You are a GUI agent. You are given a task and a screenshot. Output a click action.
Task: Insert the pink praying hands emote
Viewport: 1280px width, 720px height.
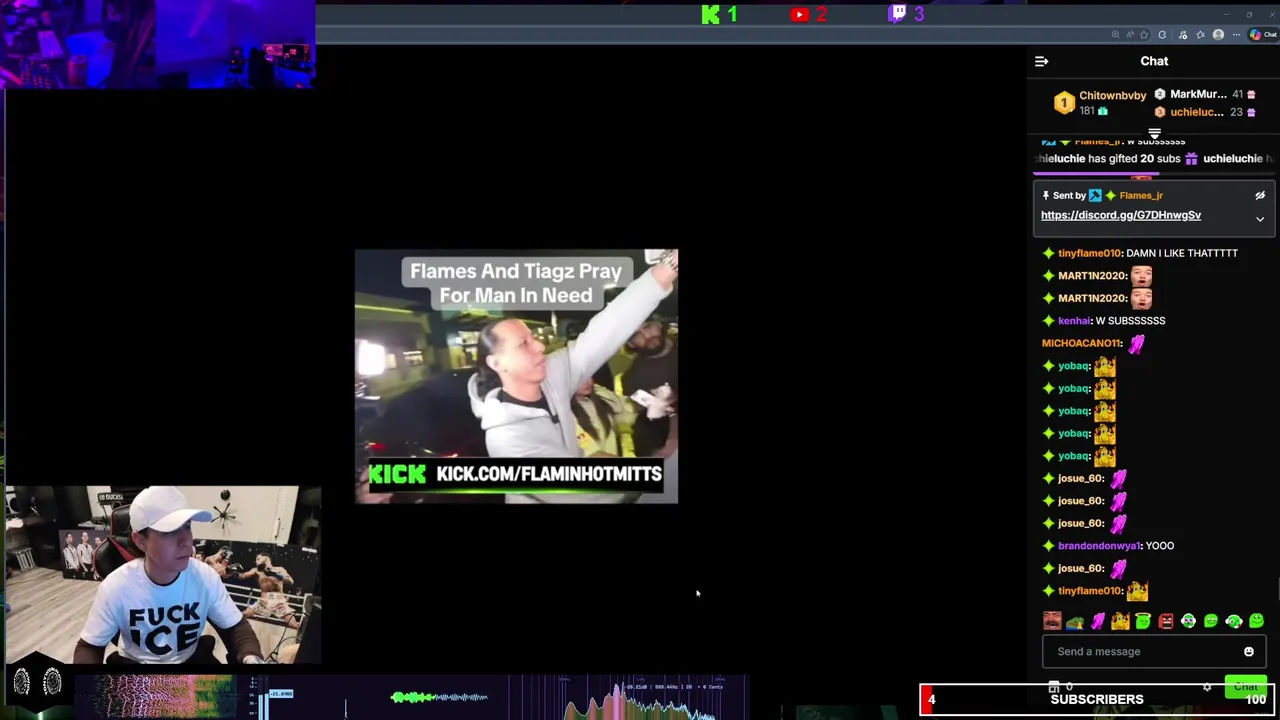(x=1098, y=621)
